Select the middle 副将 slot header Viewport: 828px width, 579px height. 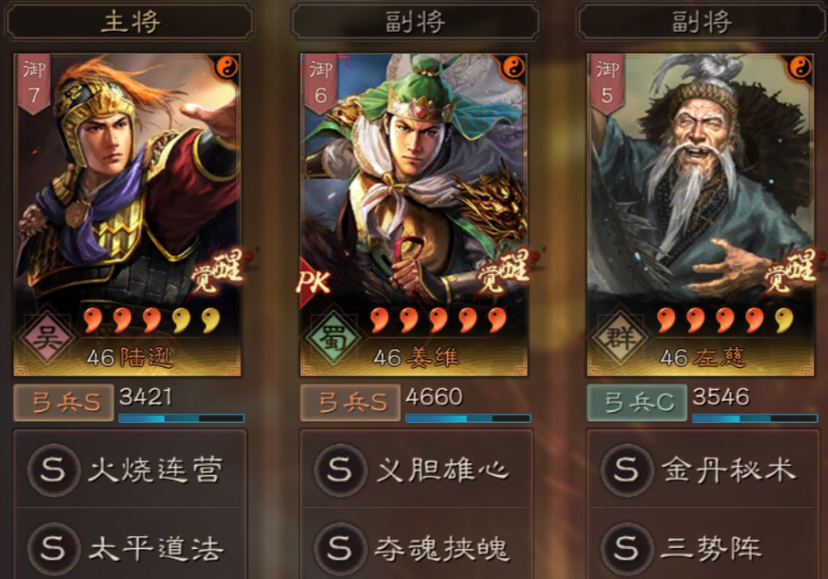coord(416,22)
